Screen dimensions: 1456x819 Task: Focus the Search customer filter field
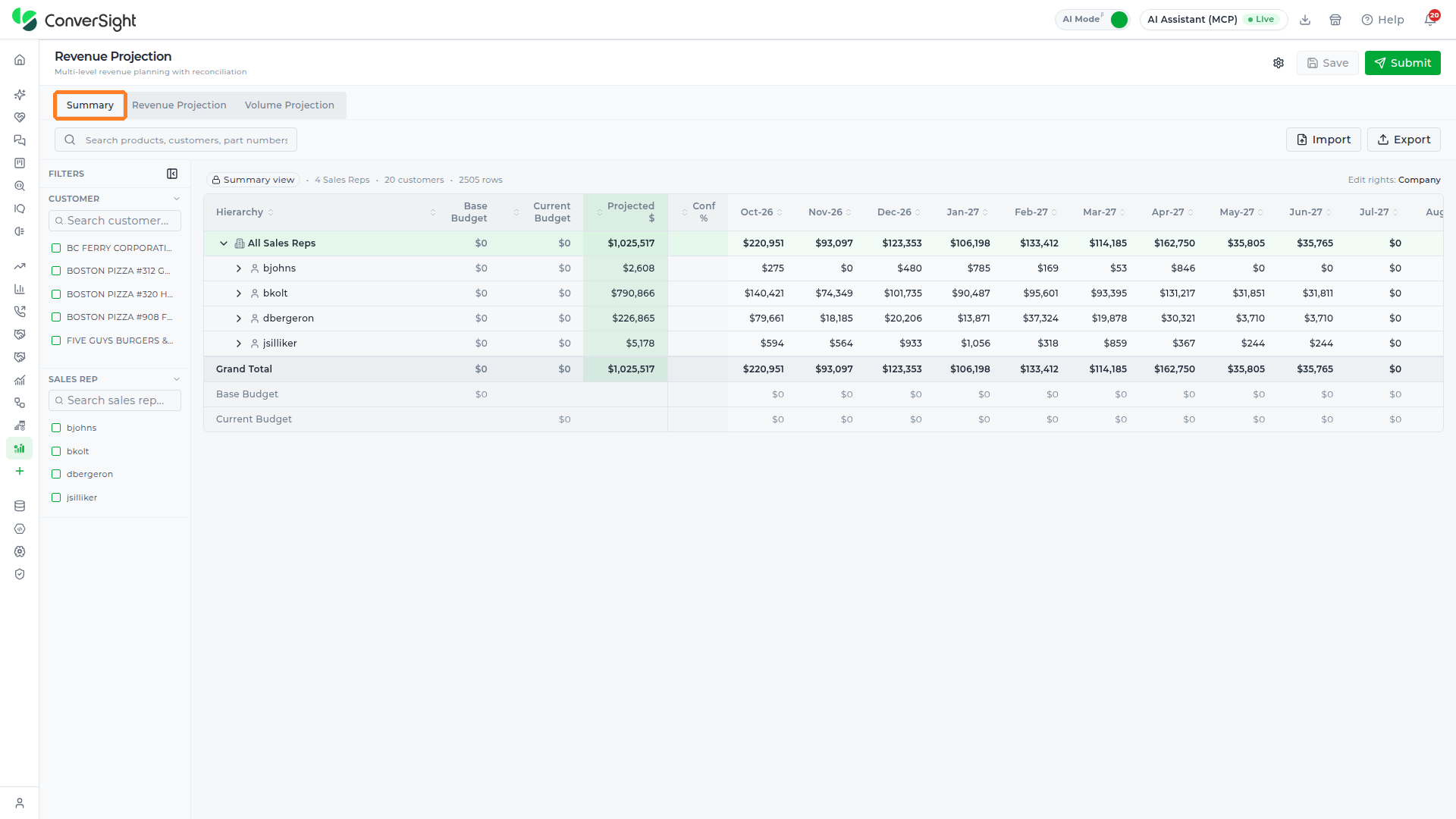tap(115, 221)
